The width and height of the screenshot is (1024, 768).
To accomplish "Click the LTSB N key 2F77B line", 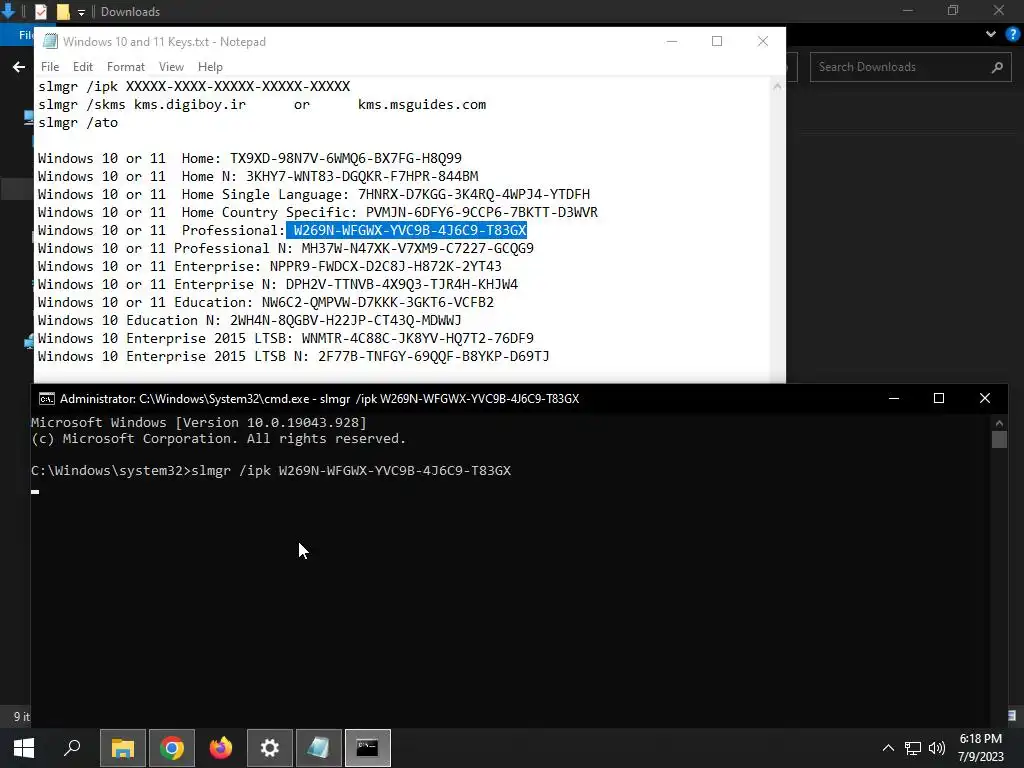I will click(x=293, y=357).
